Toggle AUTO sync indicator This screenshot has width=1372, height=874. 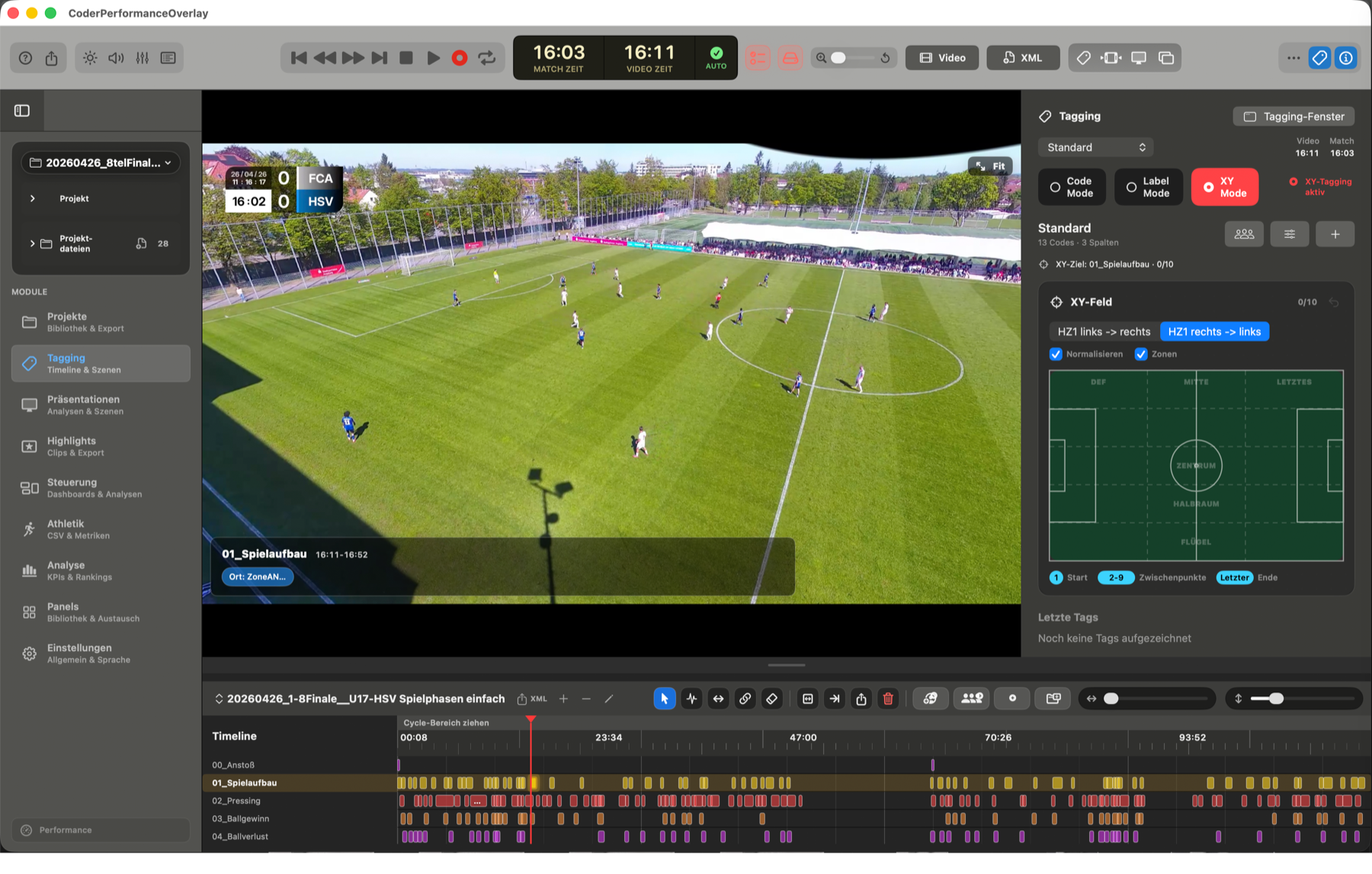pos(716,57)
